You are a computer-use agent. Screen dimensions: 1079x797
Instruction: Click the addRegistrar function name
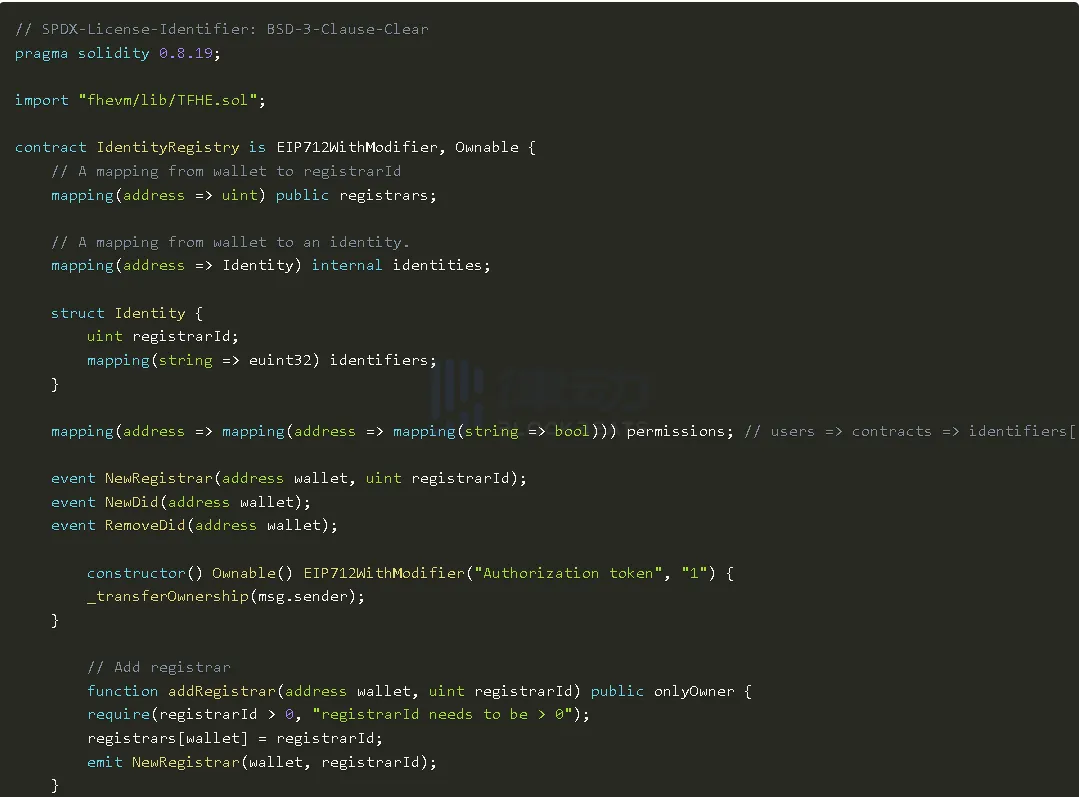click(221, 691)
